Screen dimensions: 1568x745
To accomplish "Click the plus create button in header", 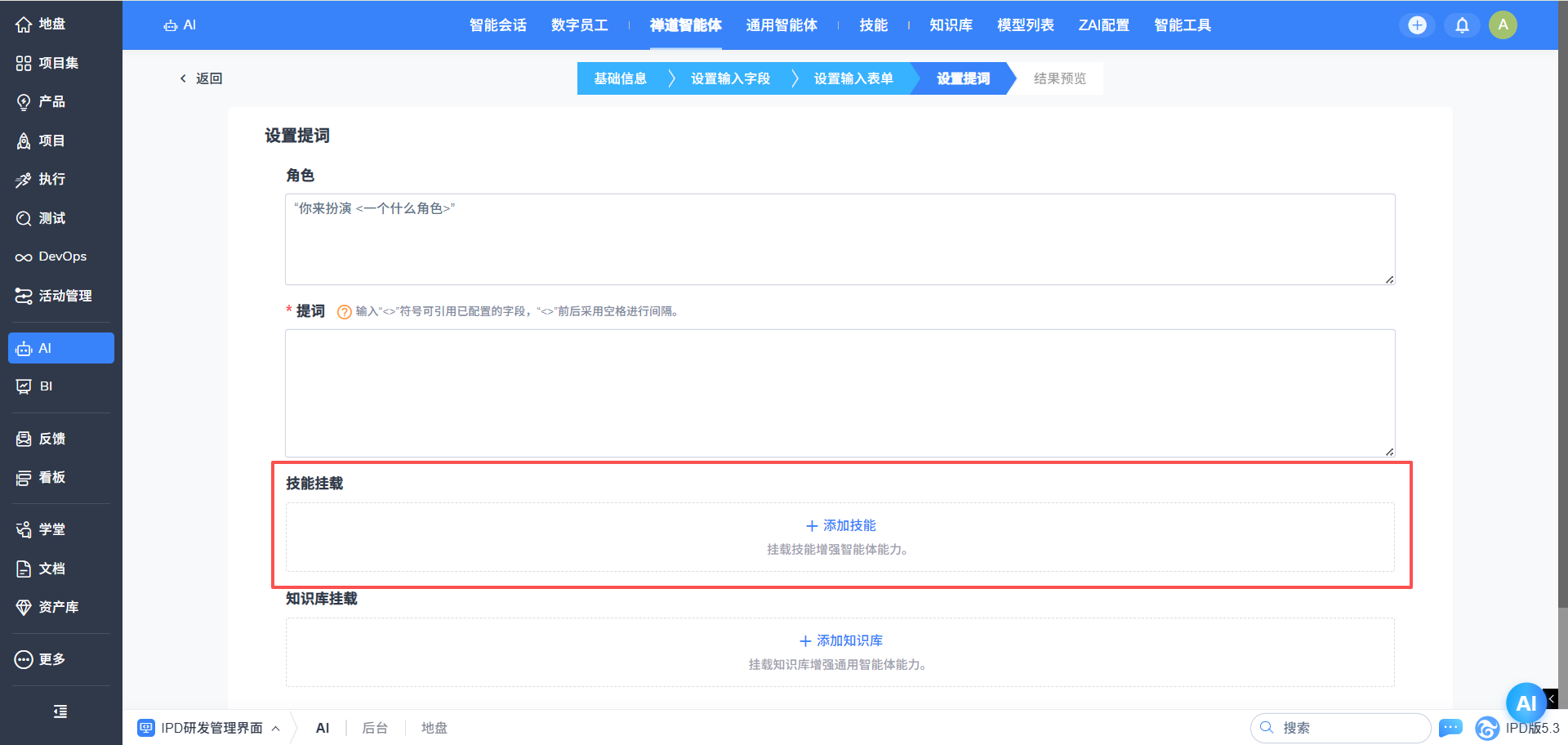I will click(1418, 25).
